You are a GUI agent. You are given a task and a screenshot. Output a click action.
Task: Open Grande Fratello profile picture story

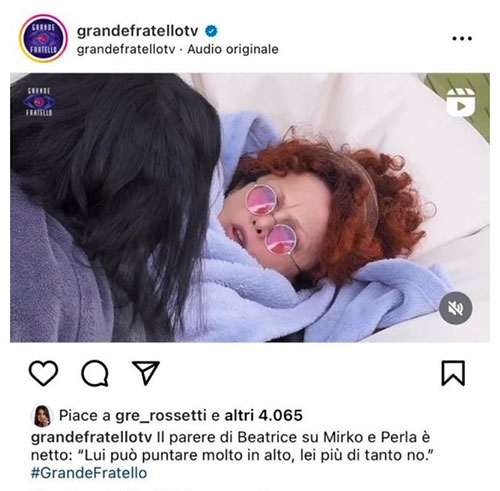[43, 39]
